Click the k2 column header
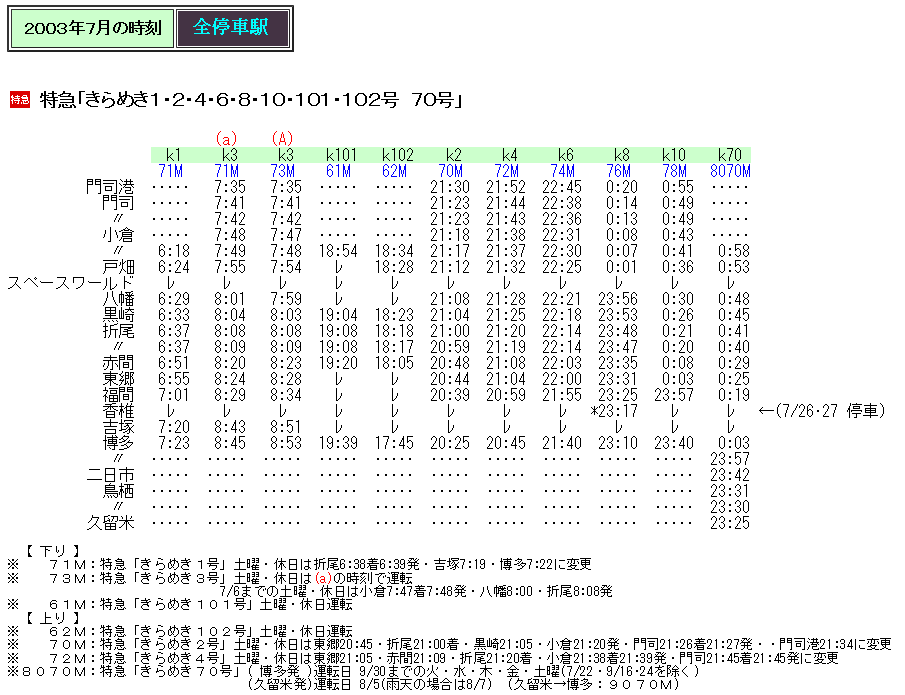 (454, 155)
